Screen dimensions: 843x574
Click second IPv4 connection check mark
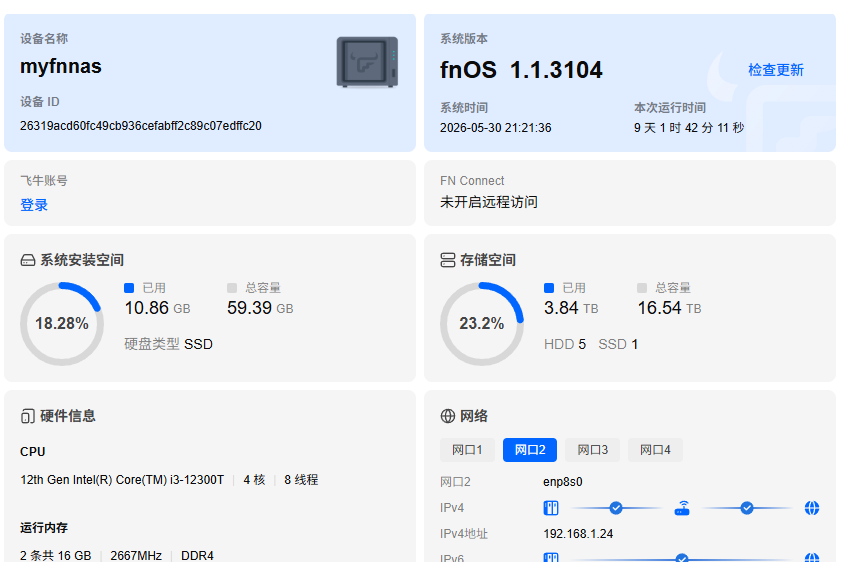pos(747,508)
